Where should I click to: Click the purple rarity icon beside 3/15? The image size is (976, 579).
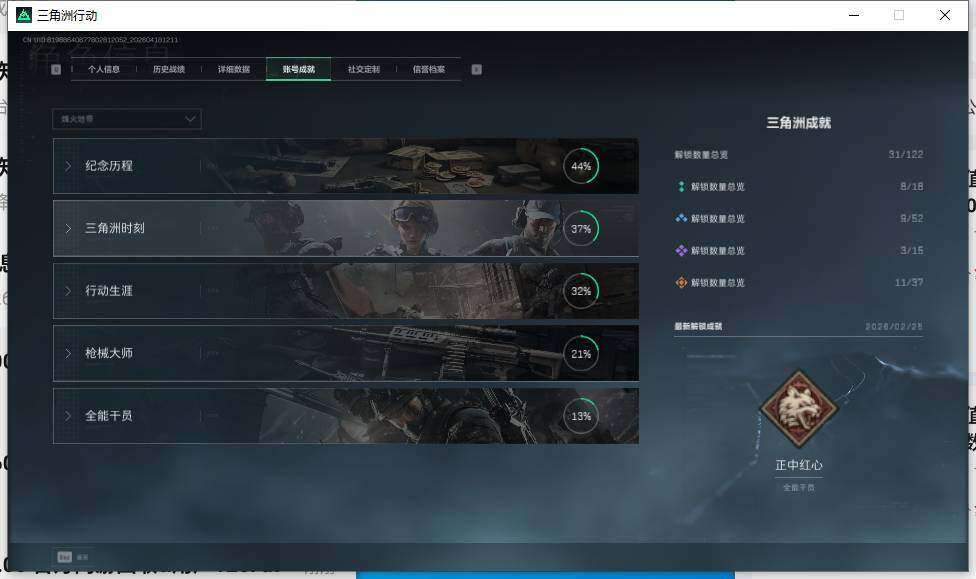681,250
